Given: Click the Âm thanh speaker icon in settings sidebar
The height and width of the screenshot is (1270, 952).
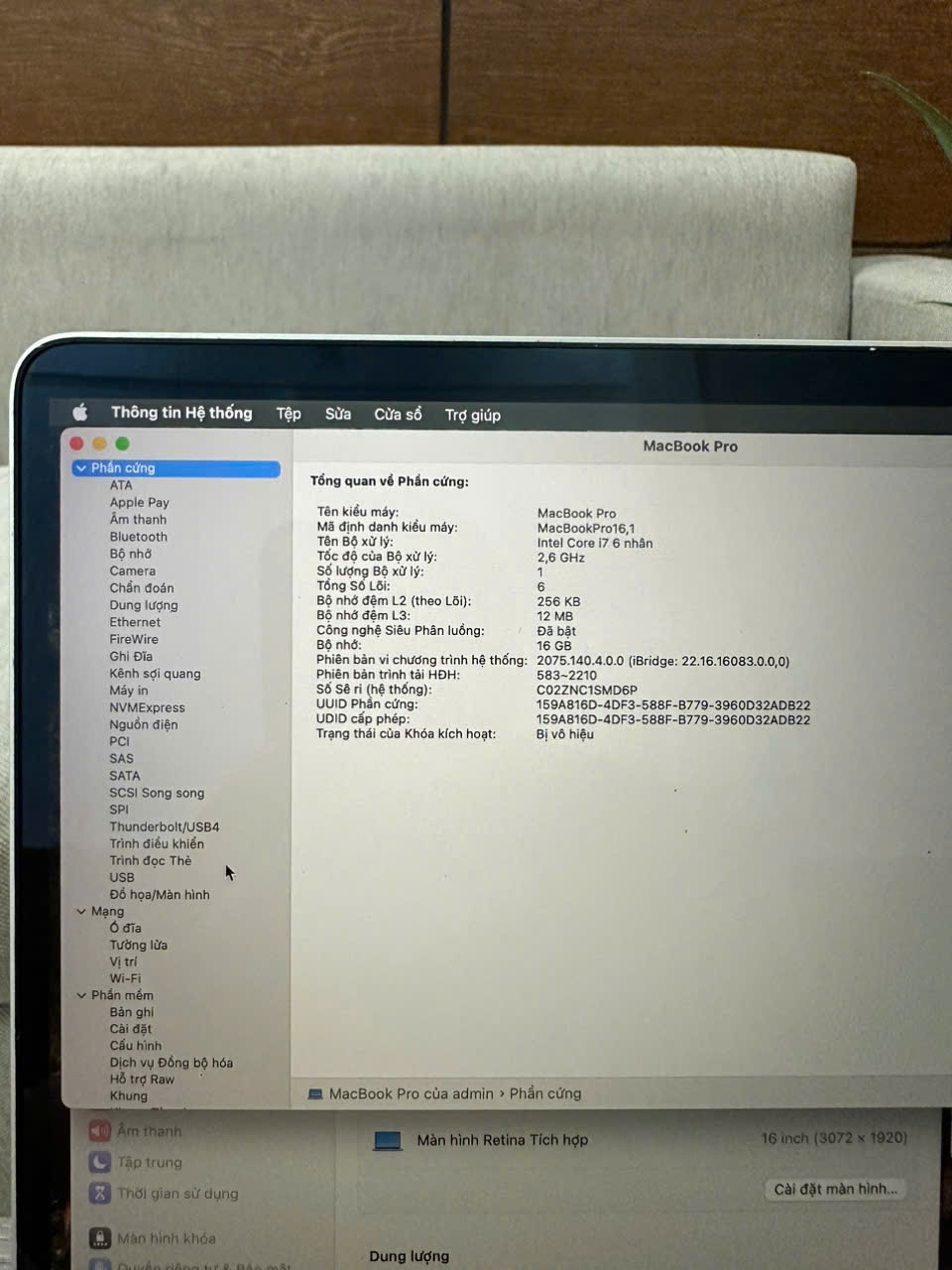Looking at the screenshot, I should (x=99, y=1130).
